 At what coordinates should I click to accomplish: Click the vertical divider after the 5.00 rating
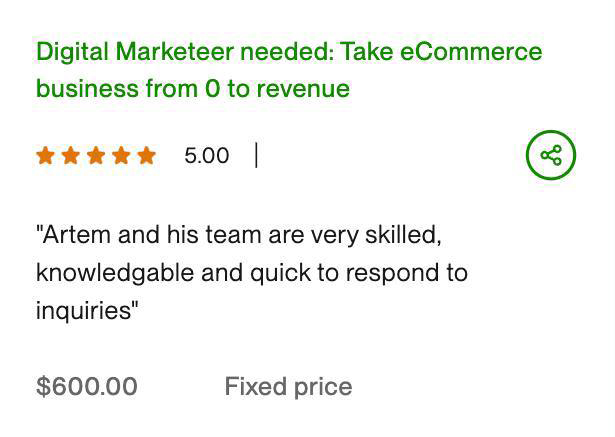[x=256, y=155]
